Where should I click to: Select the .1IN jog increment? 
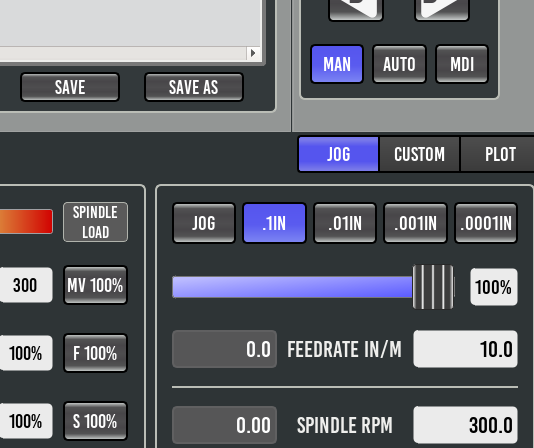coord(274,223)
